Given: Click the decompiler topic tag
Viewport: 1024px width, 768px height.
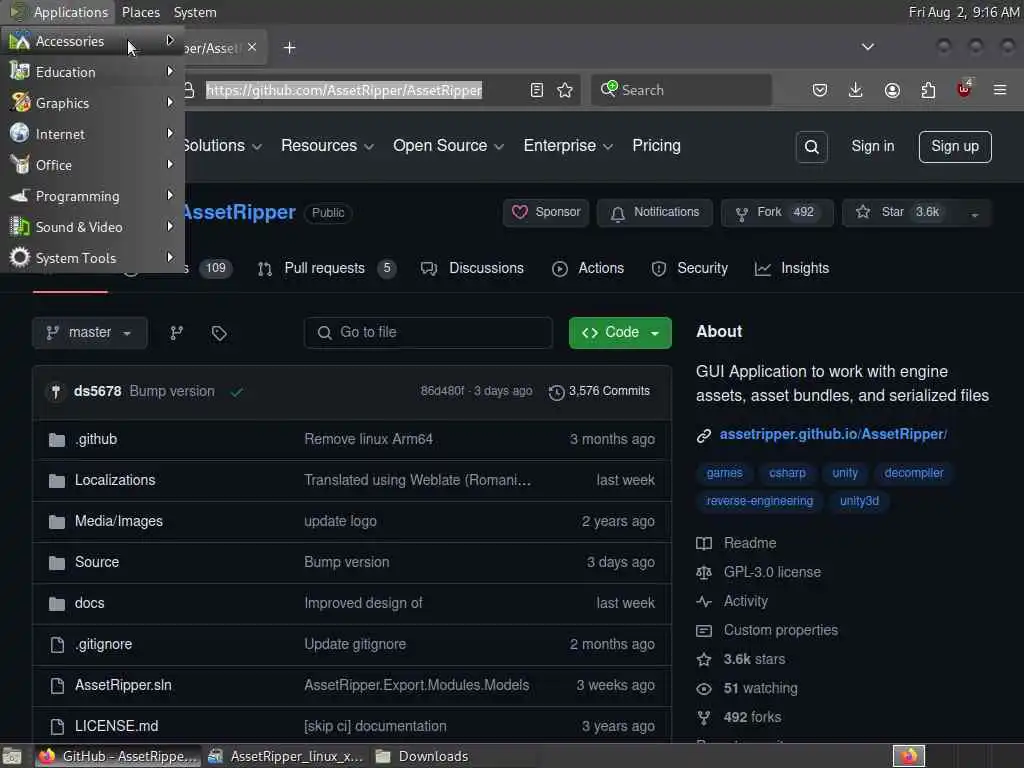Looking at the screenshot, I should click(914, 473).
